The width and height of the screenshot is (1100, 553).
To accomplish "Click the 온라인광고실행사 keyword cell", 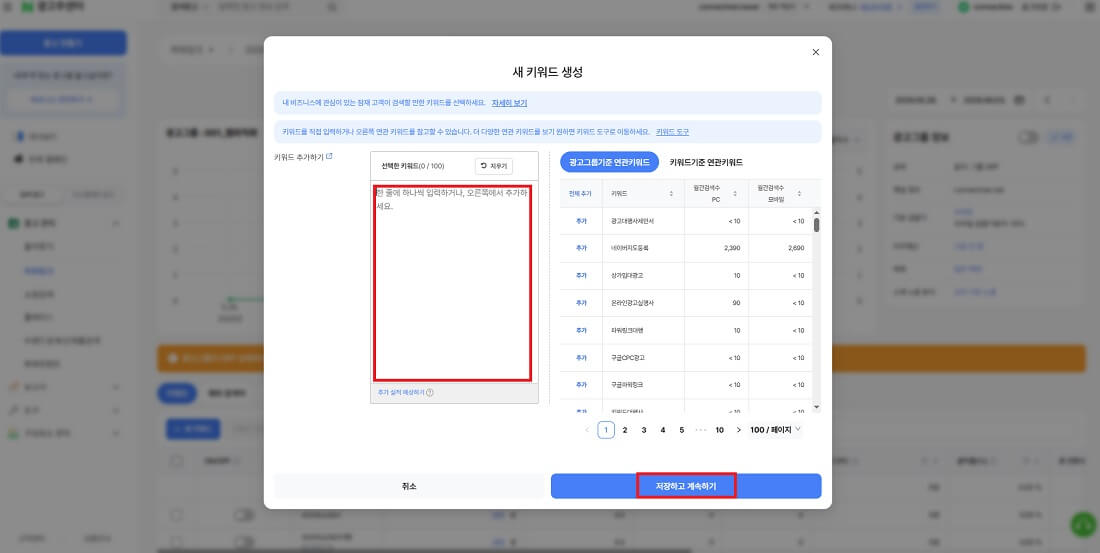I will pyautogui.click(x=643, y=303).
